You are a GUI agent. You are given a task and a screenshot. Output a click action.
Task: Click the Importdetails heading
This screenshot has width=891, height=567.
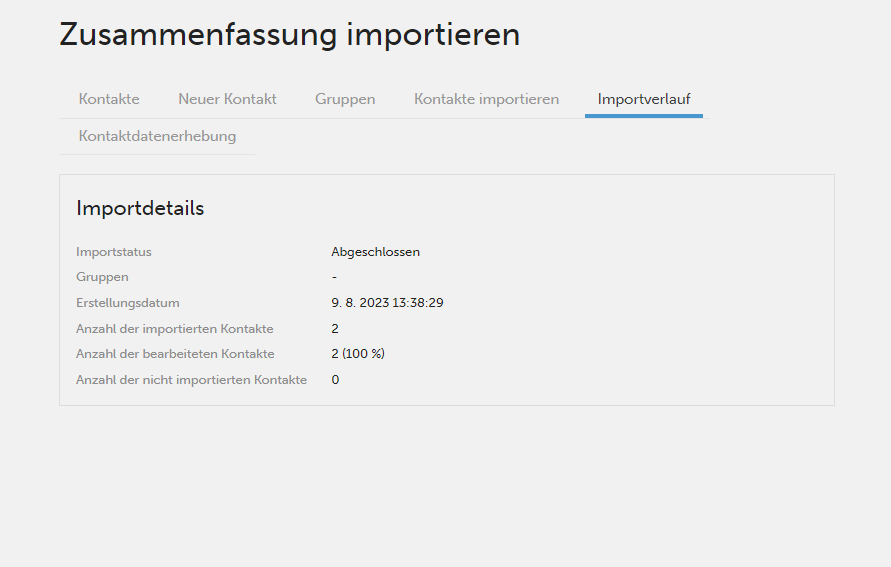(140, 208)
